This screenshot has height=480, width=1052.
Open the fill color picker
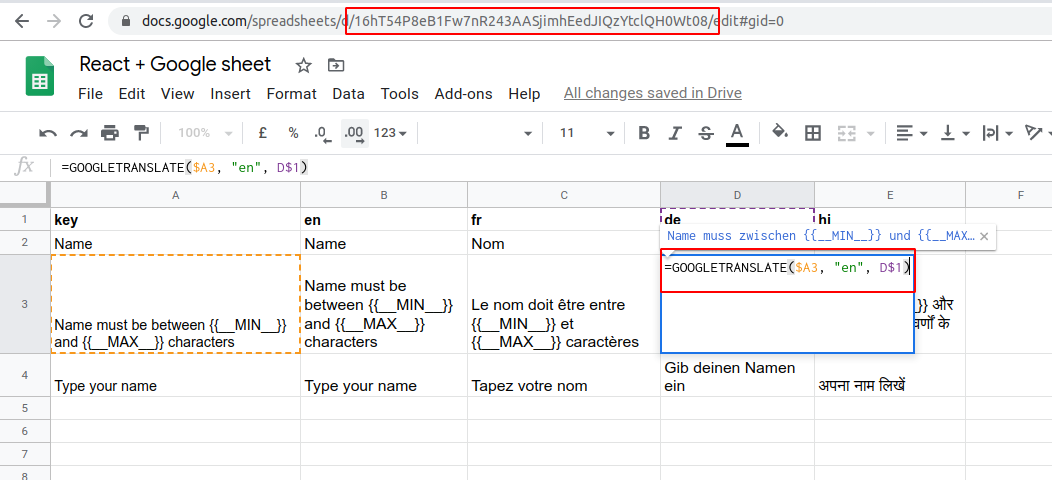coord(780,132)
